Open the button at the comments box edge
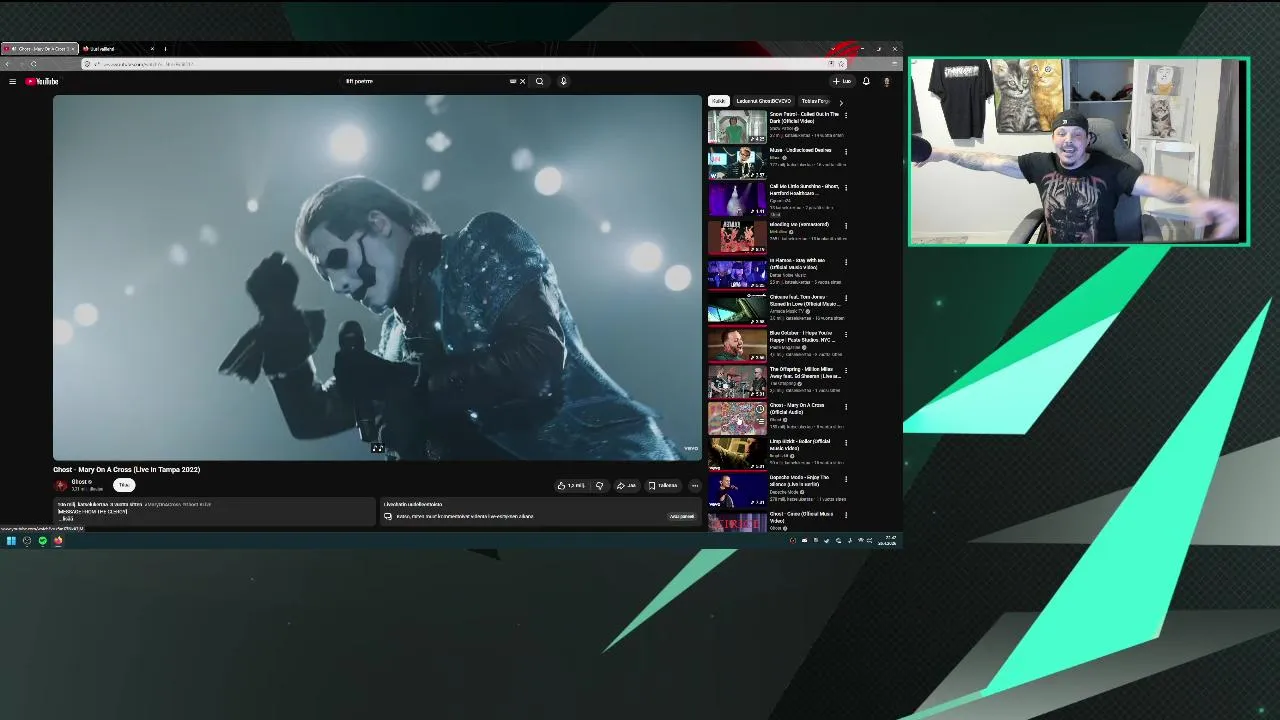The width and height of the screenshot is (1280, 720). click(681, 516)
